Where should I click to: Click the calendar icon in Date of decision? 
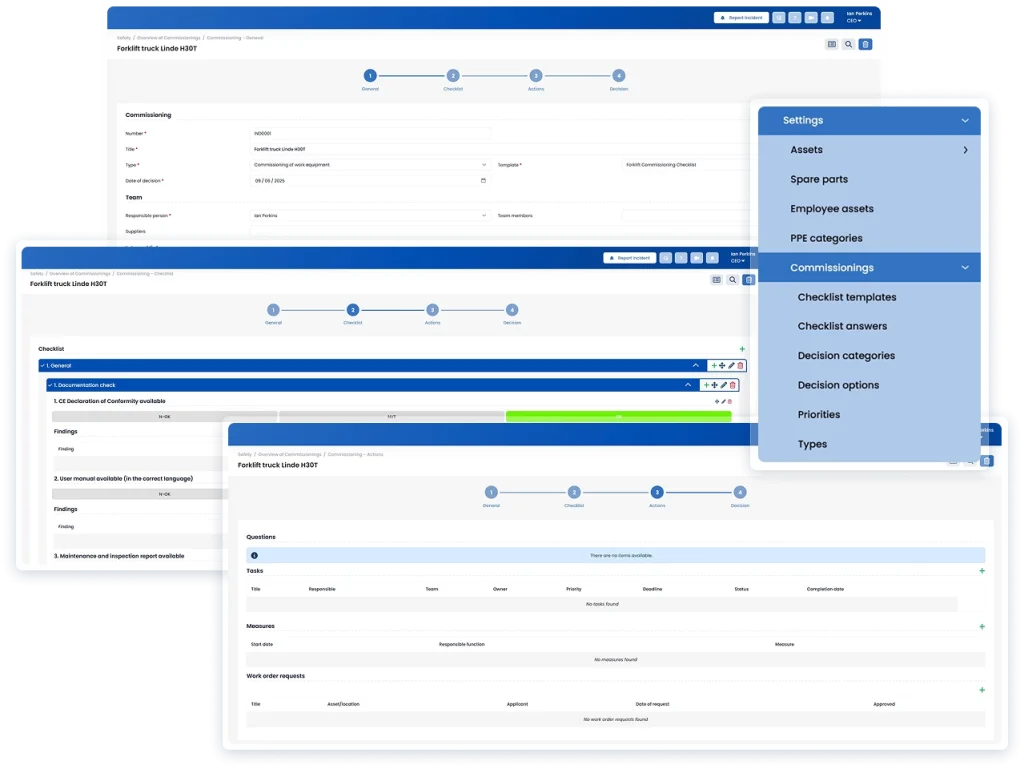point(484,181)
